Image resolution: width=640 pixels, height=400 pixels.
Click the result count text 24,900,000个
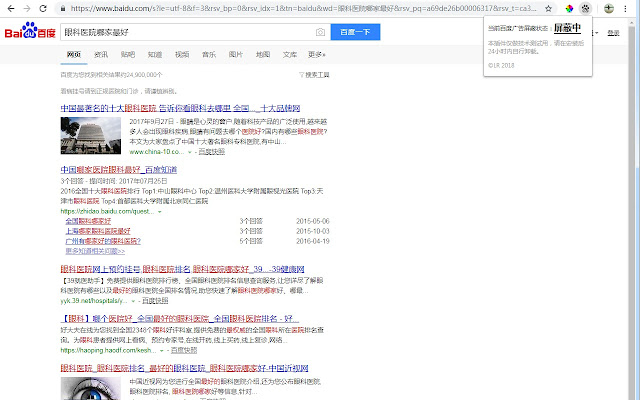[144, 75]
